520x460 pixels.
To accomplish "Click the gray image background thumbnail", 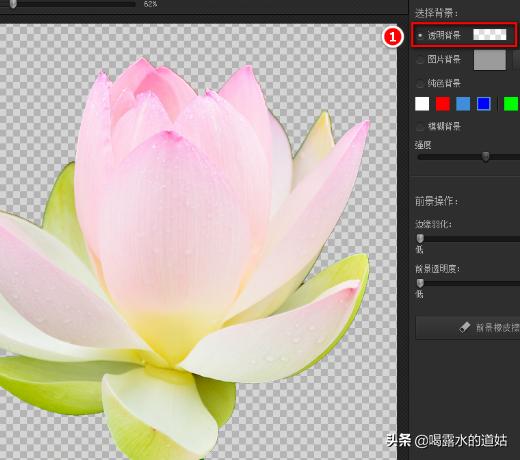I will pyautogui.click(x=490, y=60).
